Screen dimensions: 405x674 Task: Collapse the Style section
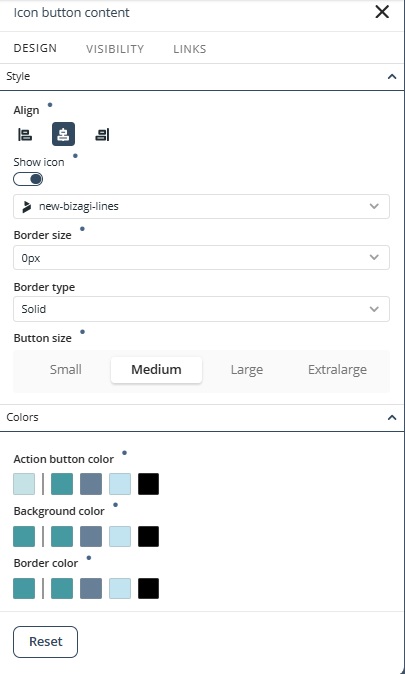tap(392, 77)
